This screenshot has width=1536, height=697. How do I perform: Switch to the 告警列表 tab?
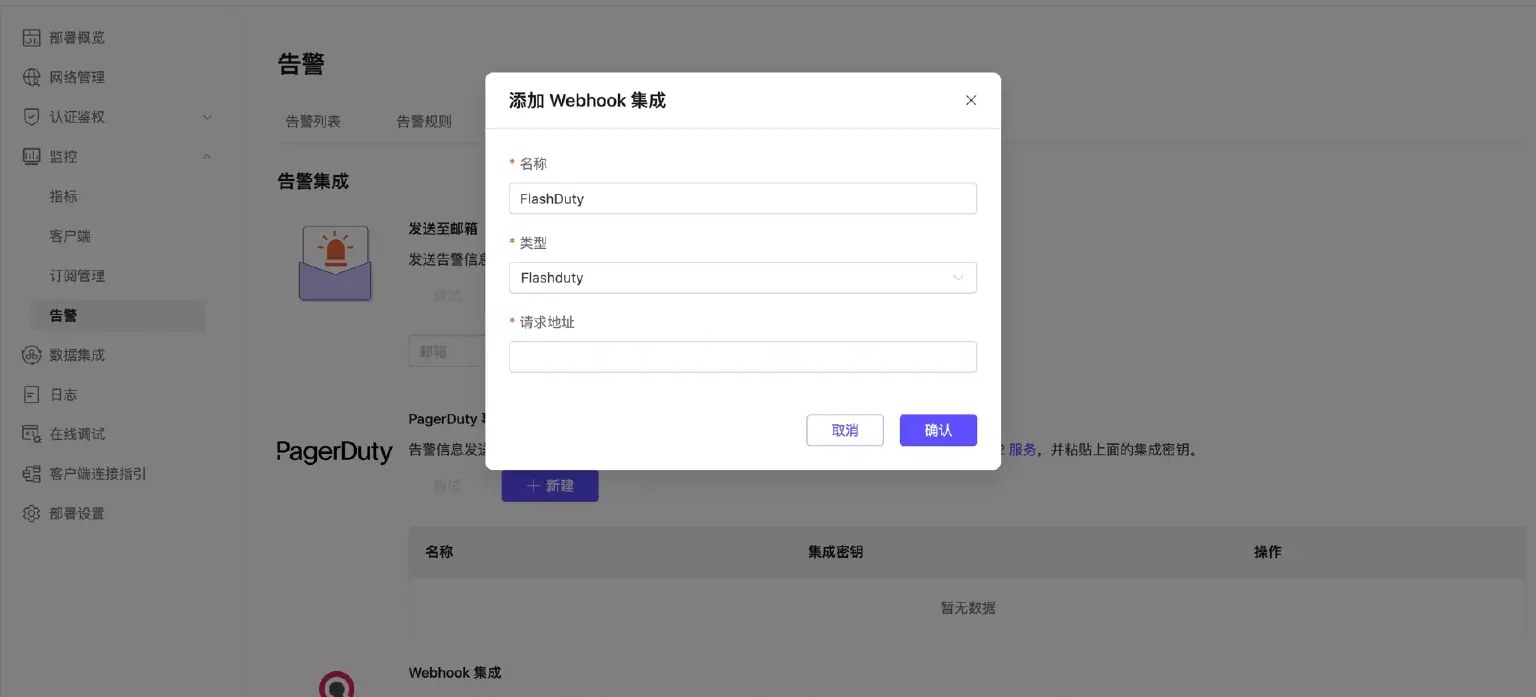pyautogui.click(x=313, y=122)
